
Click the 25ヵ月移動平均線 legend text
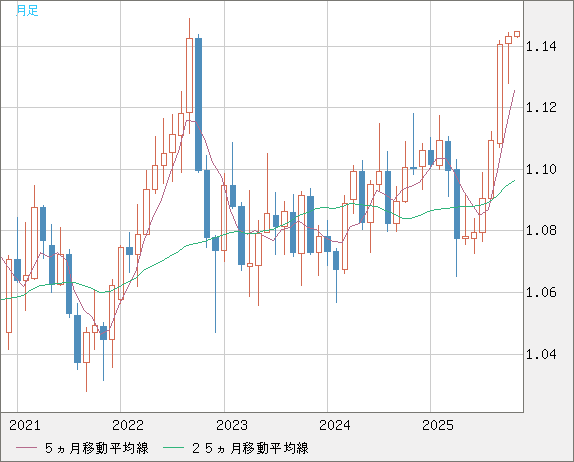pyautogui.click(x=250, y=448)
